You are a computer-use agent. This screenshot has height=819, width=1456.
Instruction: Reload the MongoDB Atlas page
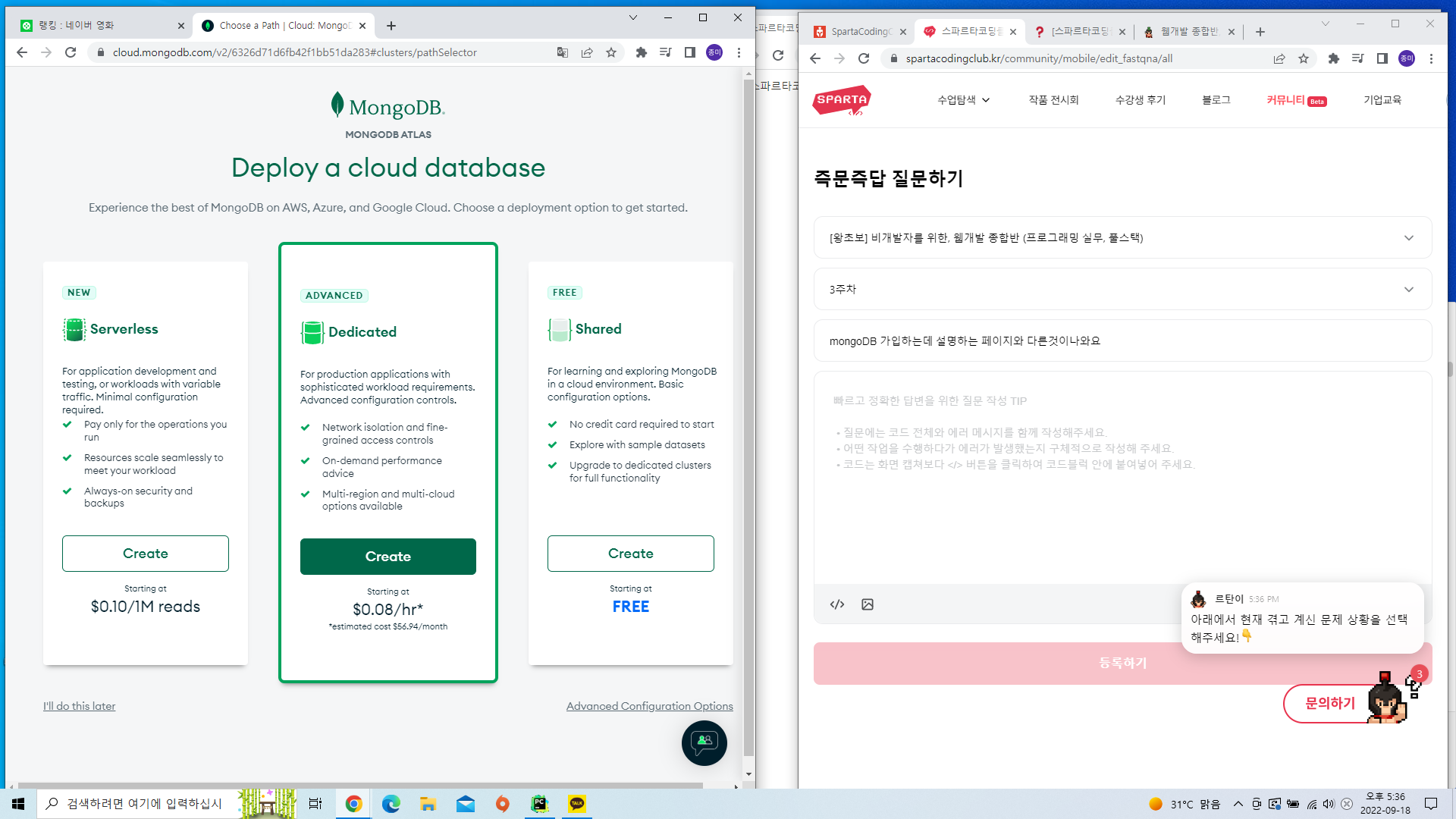point(71,52)
